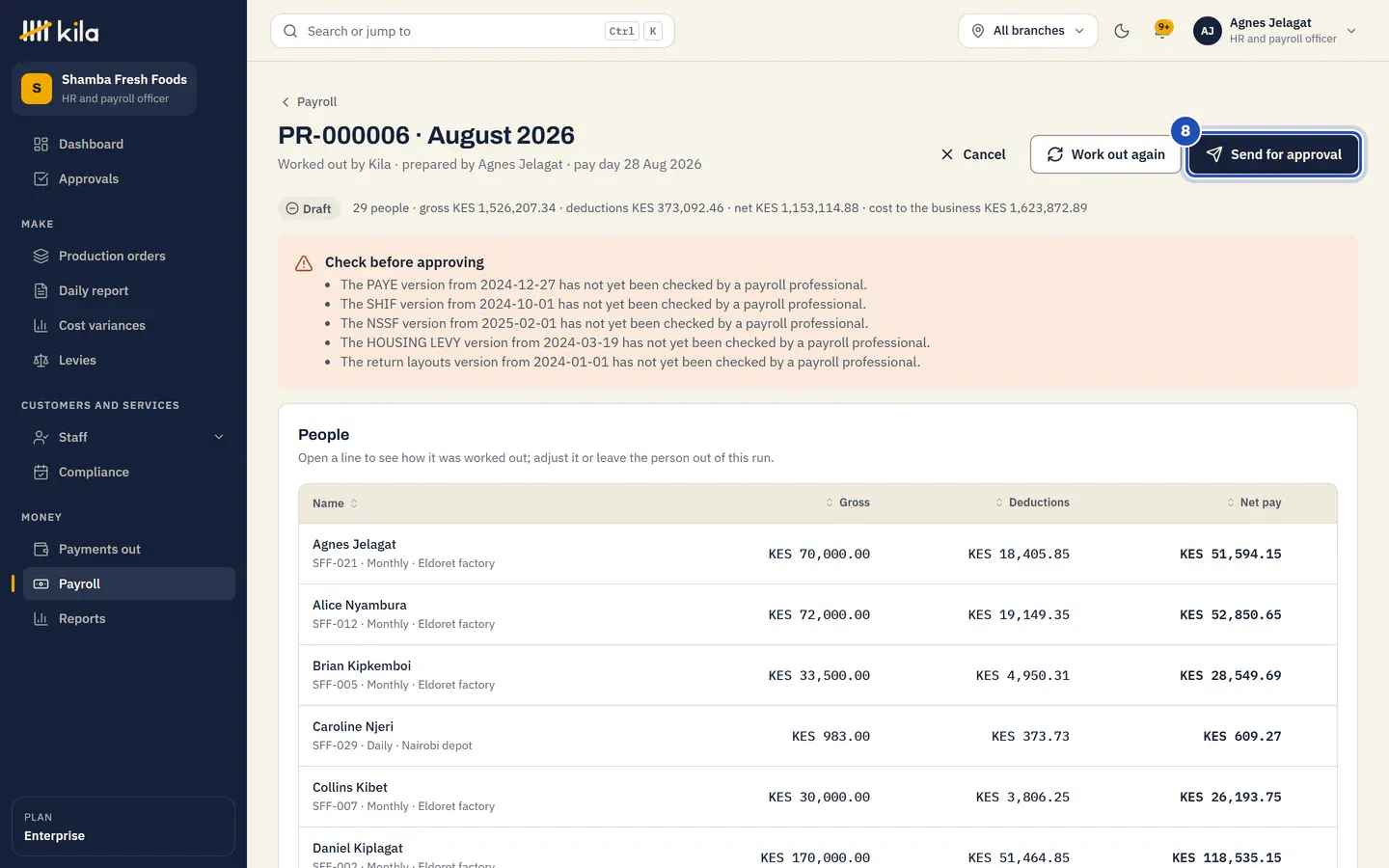The height and width of the screenshot is (868, 1389).
Task: Click the search magnifier icon
Action: [290, 31]
